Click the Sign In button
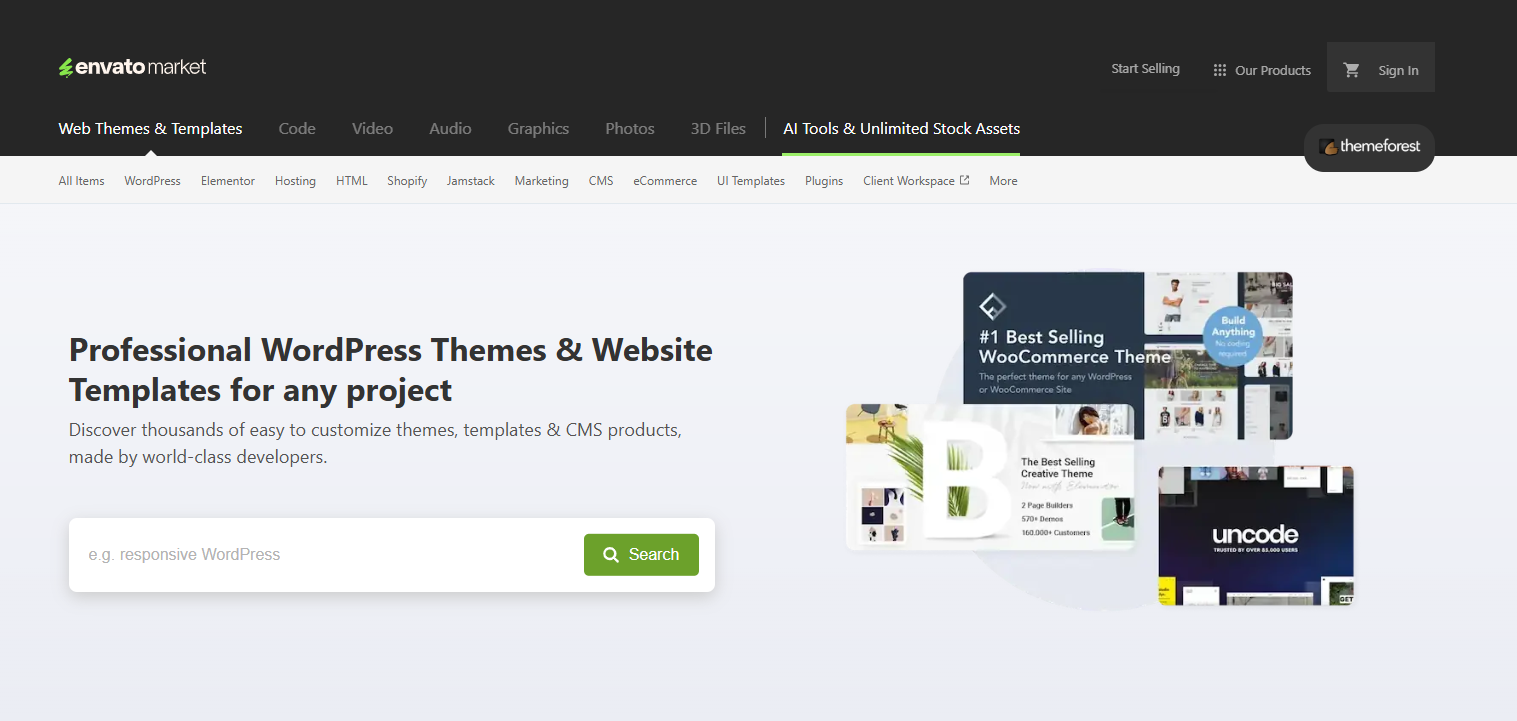The image size is (1517, 721). click(1398, 70)
